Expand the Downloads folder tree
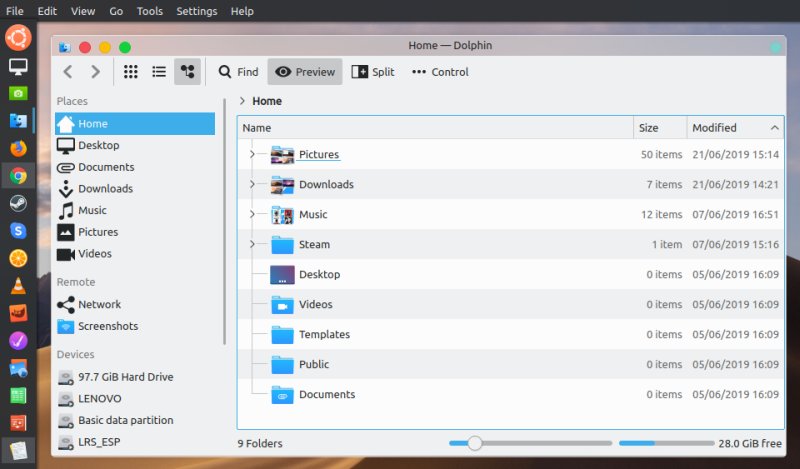The image size is (800, 469). pos(252,185)
